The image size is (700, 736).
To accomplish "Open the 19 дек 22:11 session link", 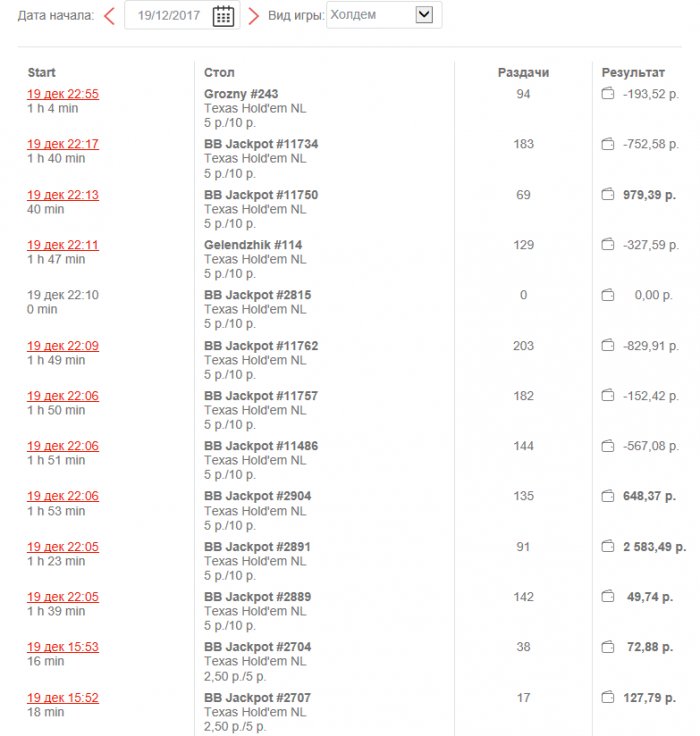I will (62, 245).
